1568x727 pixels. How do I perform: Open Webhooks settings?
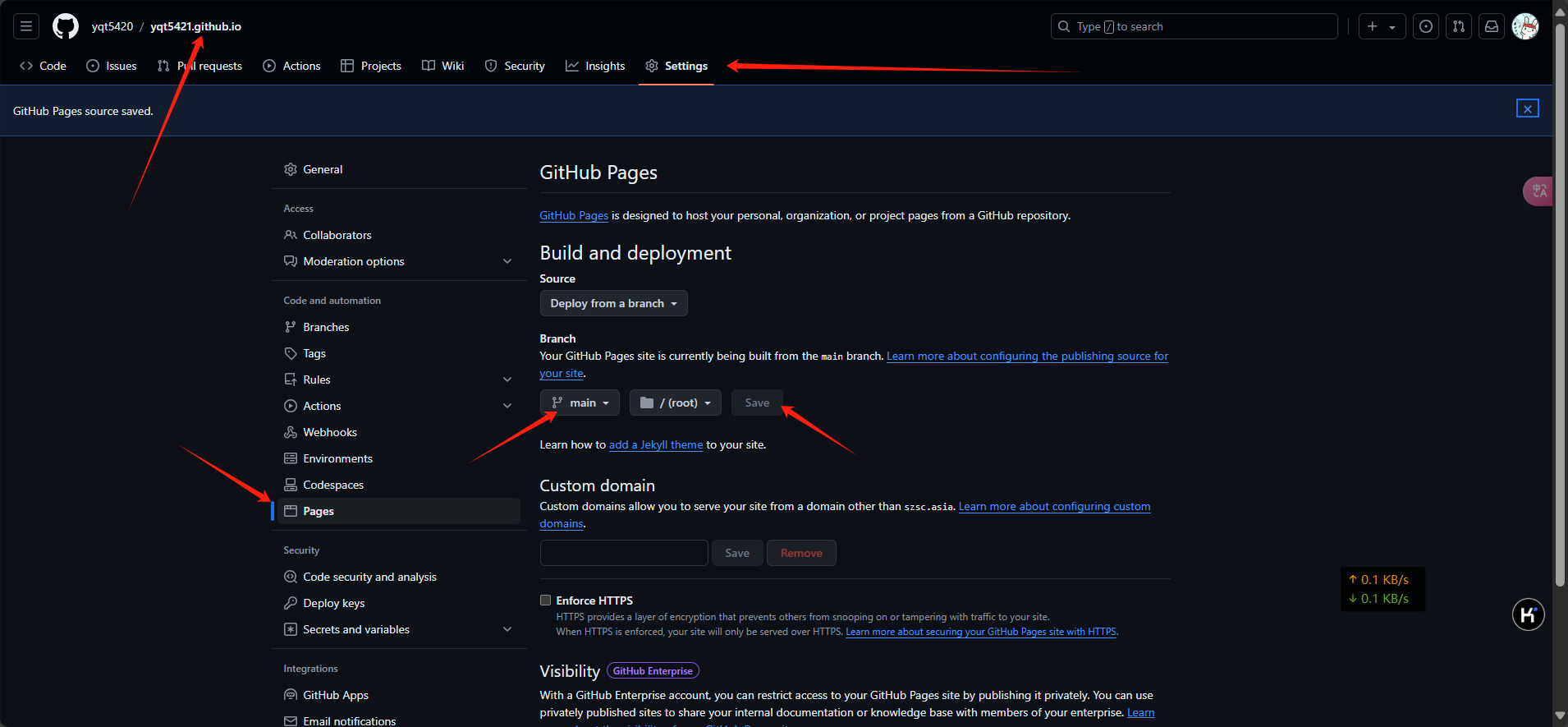click(399, 432)
